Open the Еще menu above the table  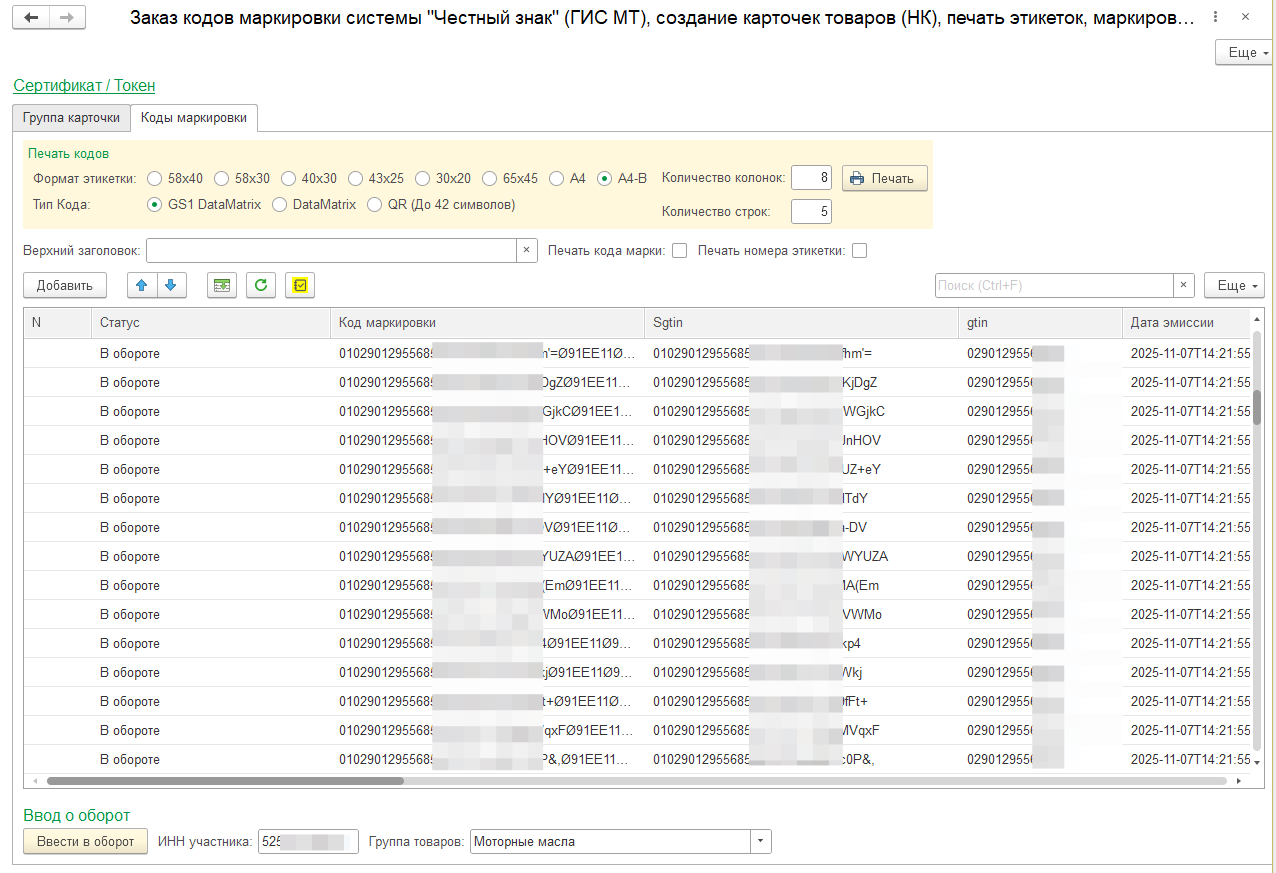(x=1234, y=285)
